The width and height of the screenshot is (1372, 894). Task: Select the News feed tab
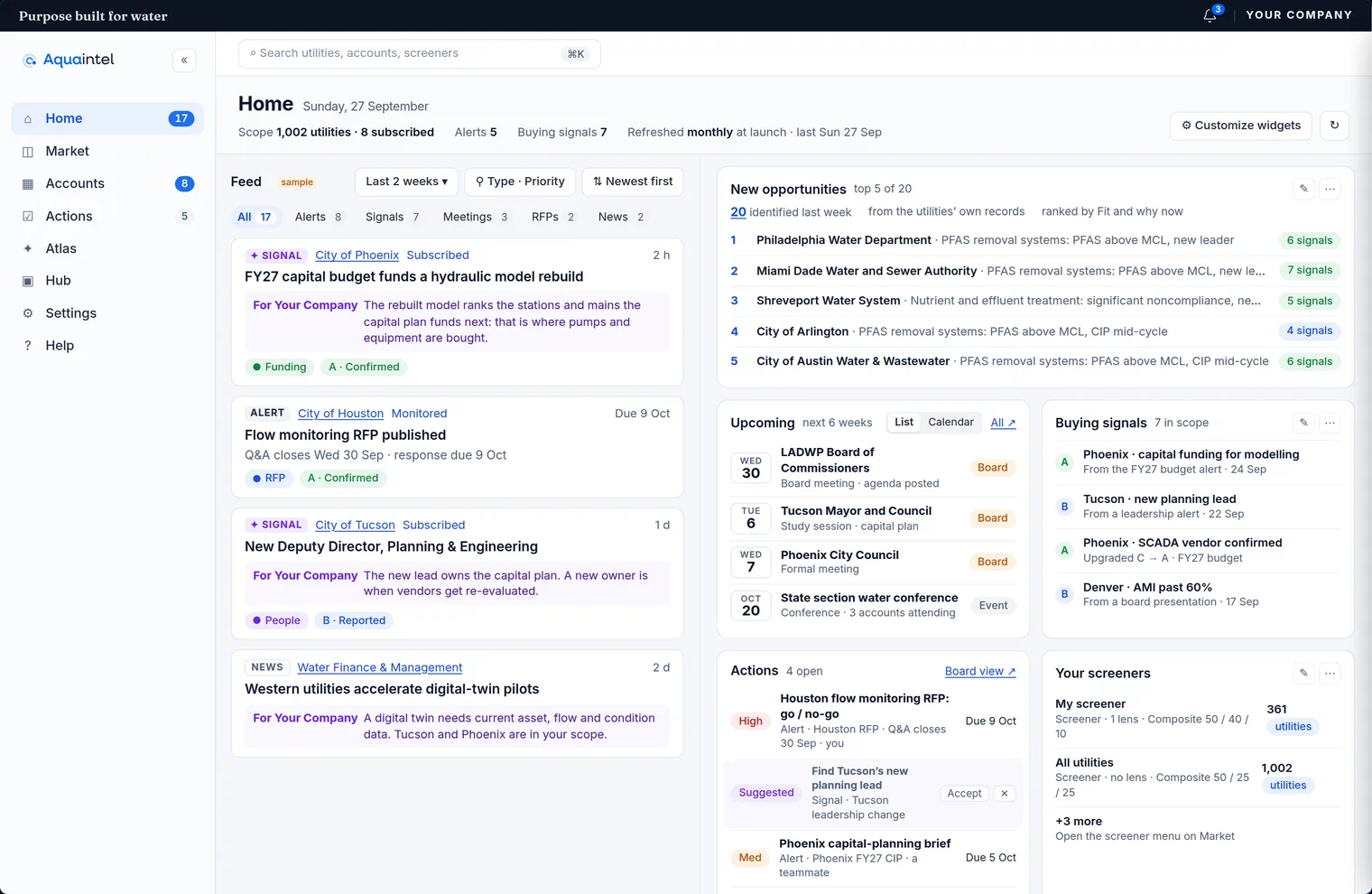(x=621, y=217)
